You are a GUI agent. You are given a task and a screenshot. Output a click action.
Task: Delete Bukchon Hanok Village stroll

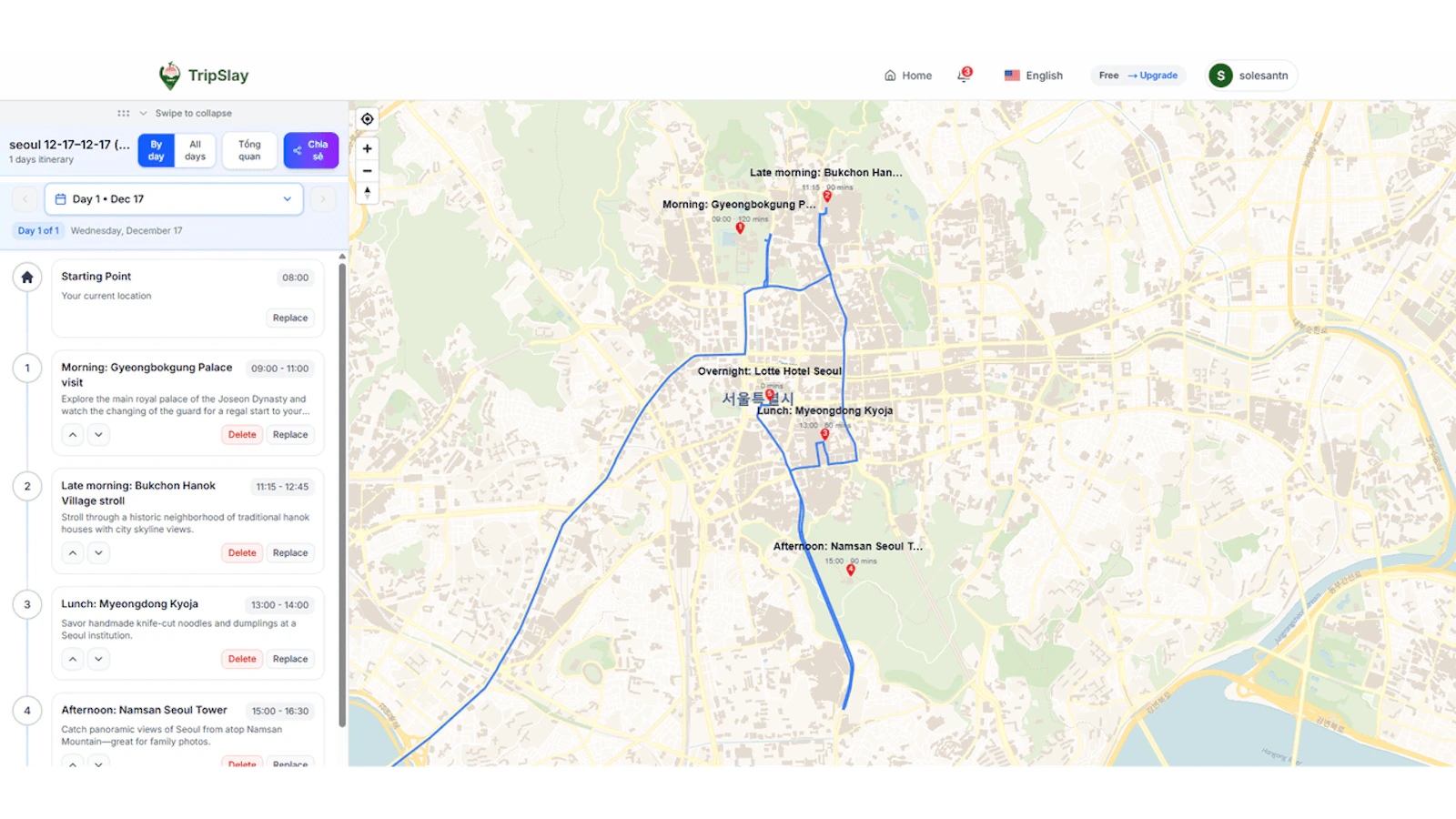(242, 553)
